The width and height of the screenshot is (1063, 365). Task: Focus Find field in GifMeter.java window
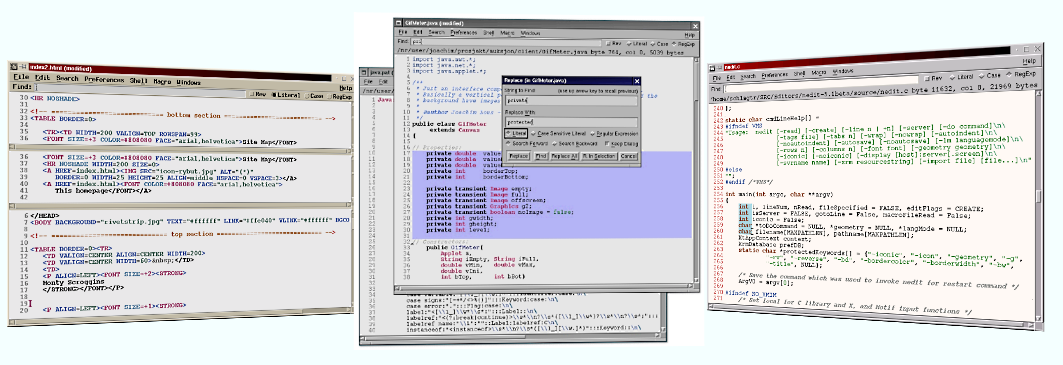point(506,42)
